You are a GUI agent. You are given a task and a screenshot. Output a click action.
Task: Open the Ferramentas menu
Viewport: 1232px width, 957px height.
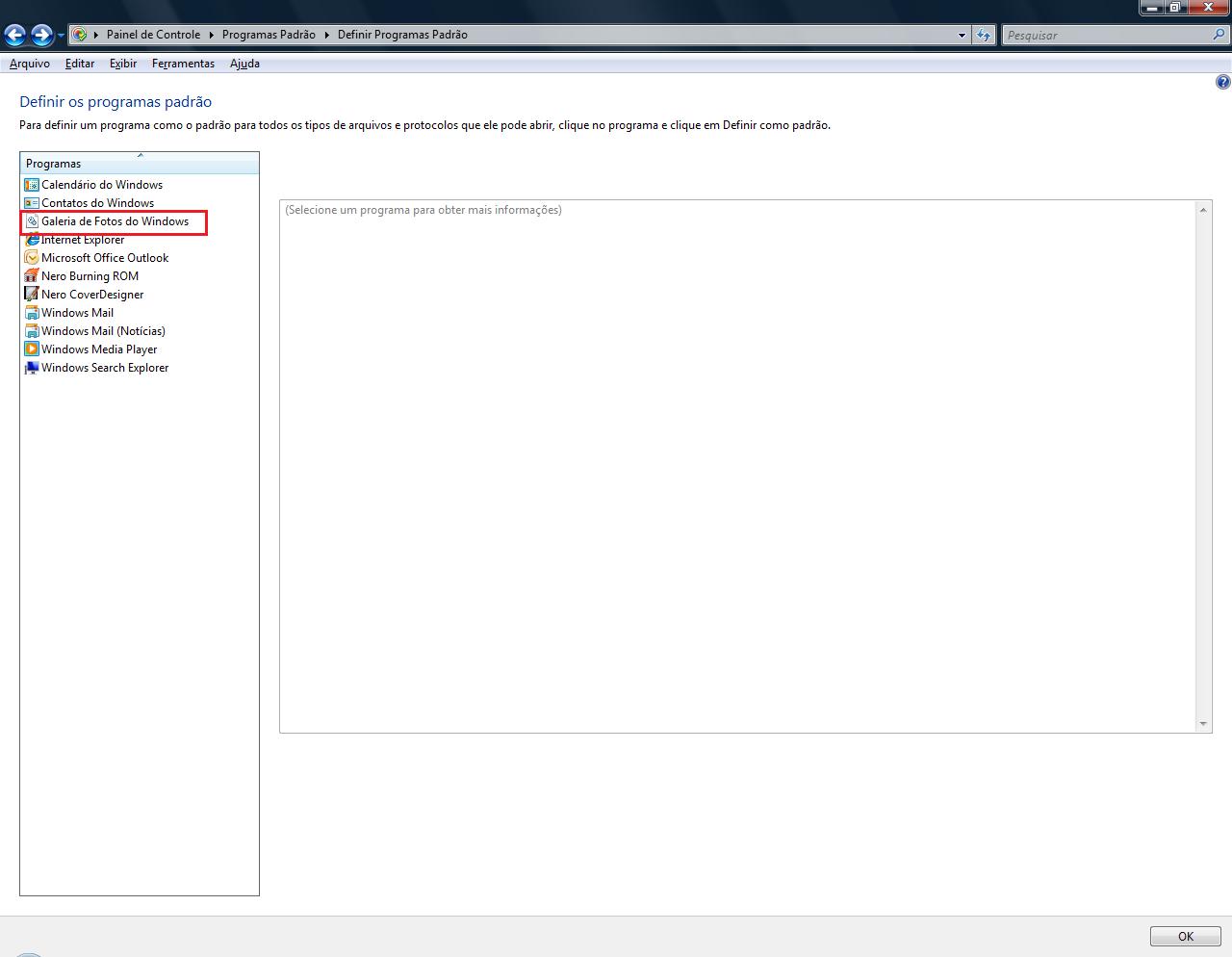point(183,64)
